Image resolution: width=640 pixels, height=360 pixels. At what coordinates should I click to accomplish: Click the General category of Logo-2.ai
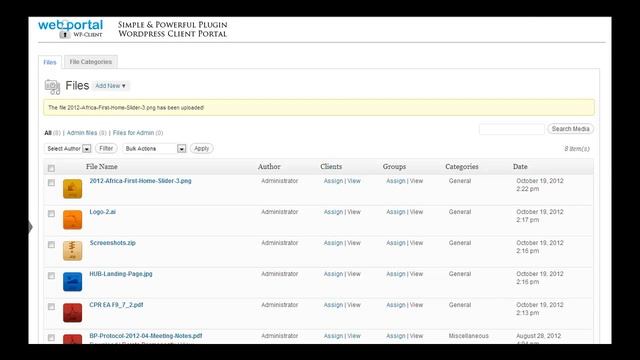[x=460, y=212]
